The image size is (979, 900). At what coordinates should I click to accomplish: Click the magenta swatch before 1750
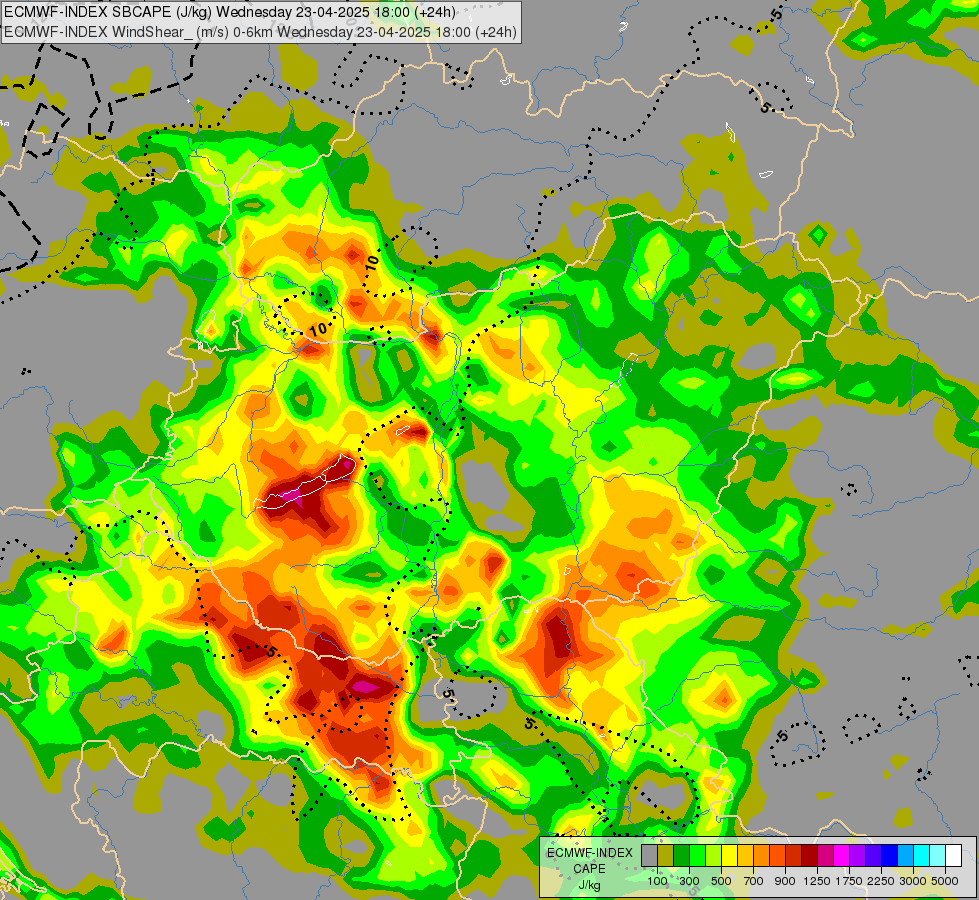pyautogui.click(x=842, y=856)
